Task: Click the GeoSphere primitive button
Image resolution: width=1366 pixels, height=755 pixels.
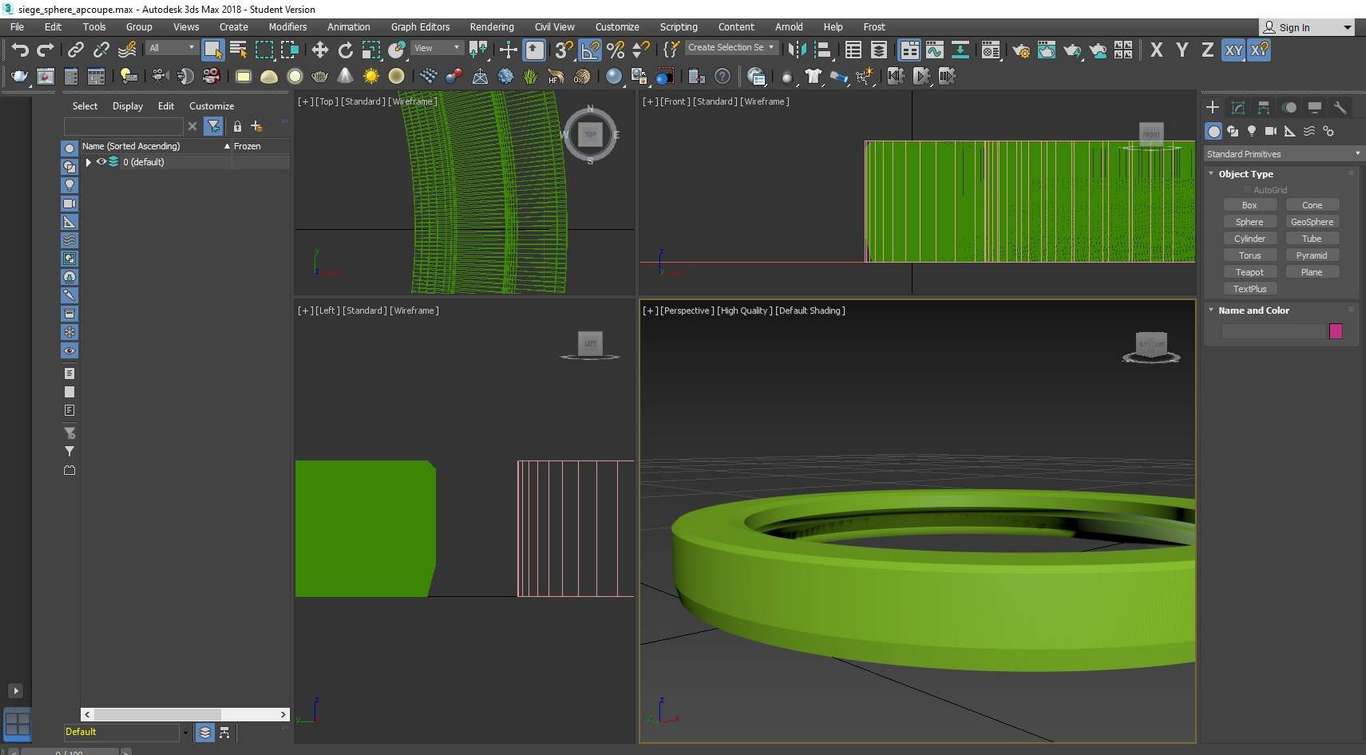Action: (1311, 222)
